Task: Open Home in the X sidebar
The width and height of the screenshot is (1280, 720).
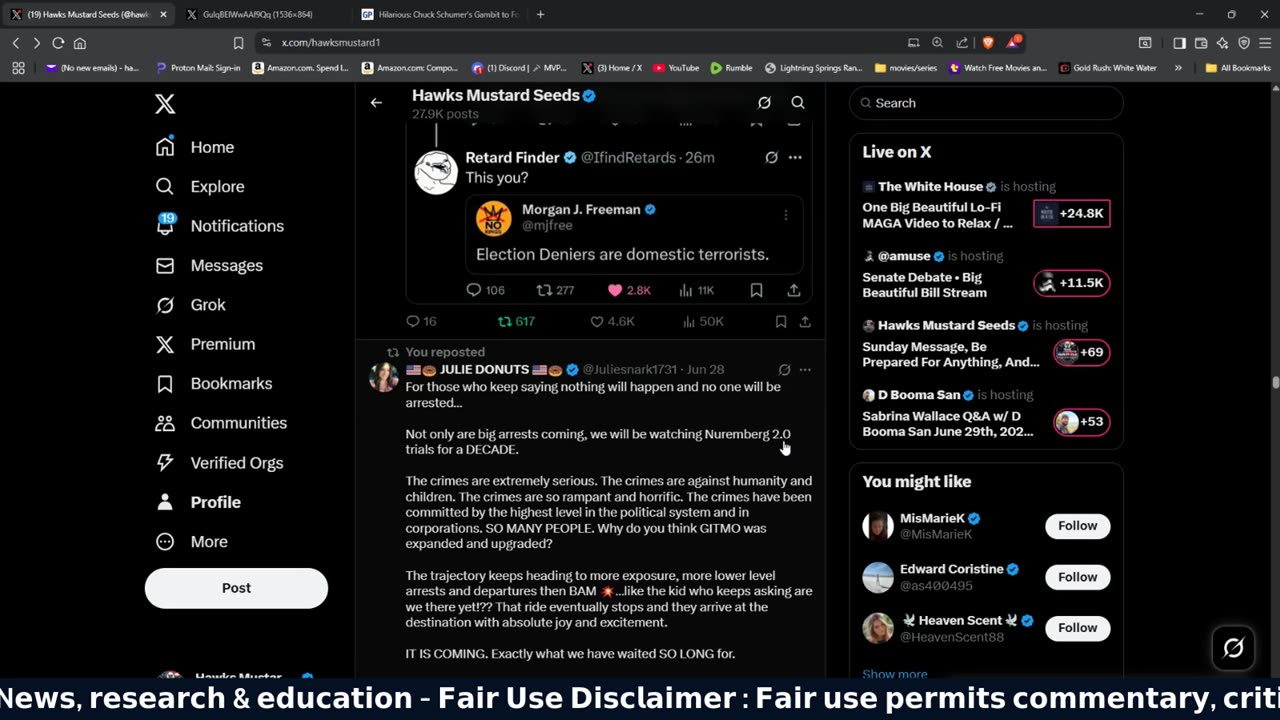Action: coord(195,147)
